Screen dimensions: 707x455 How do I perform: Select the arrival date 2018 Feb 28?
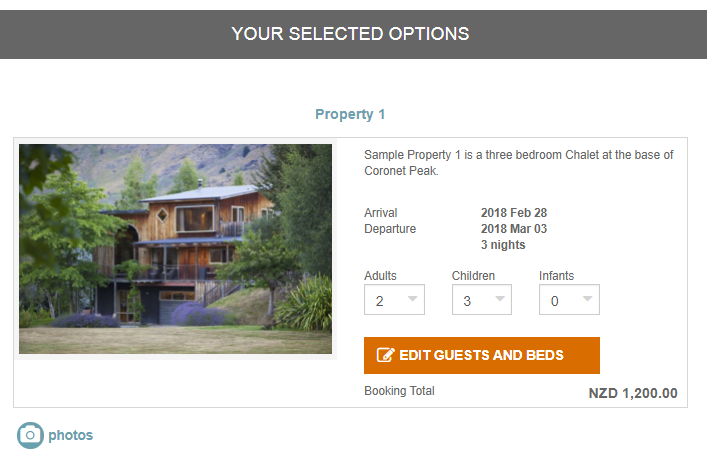(514, 212)
